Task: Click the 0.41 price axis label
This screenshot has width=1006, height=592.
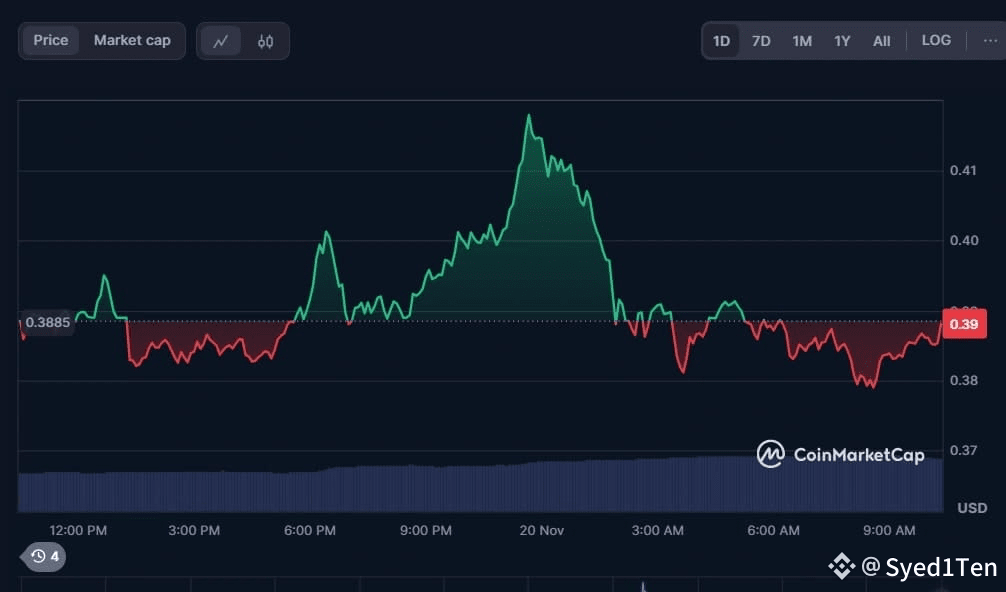Action: point(963,171)
